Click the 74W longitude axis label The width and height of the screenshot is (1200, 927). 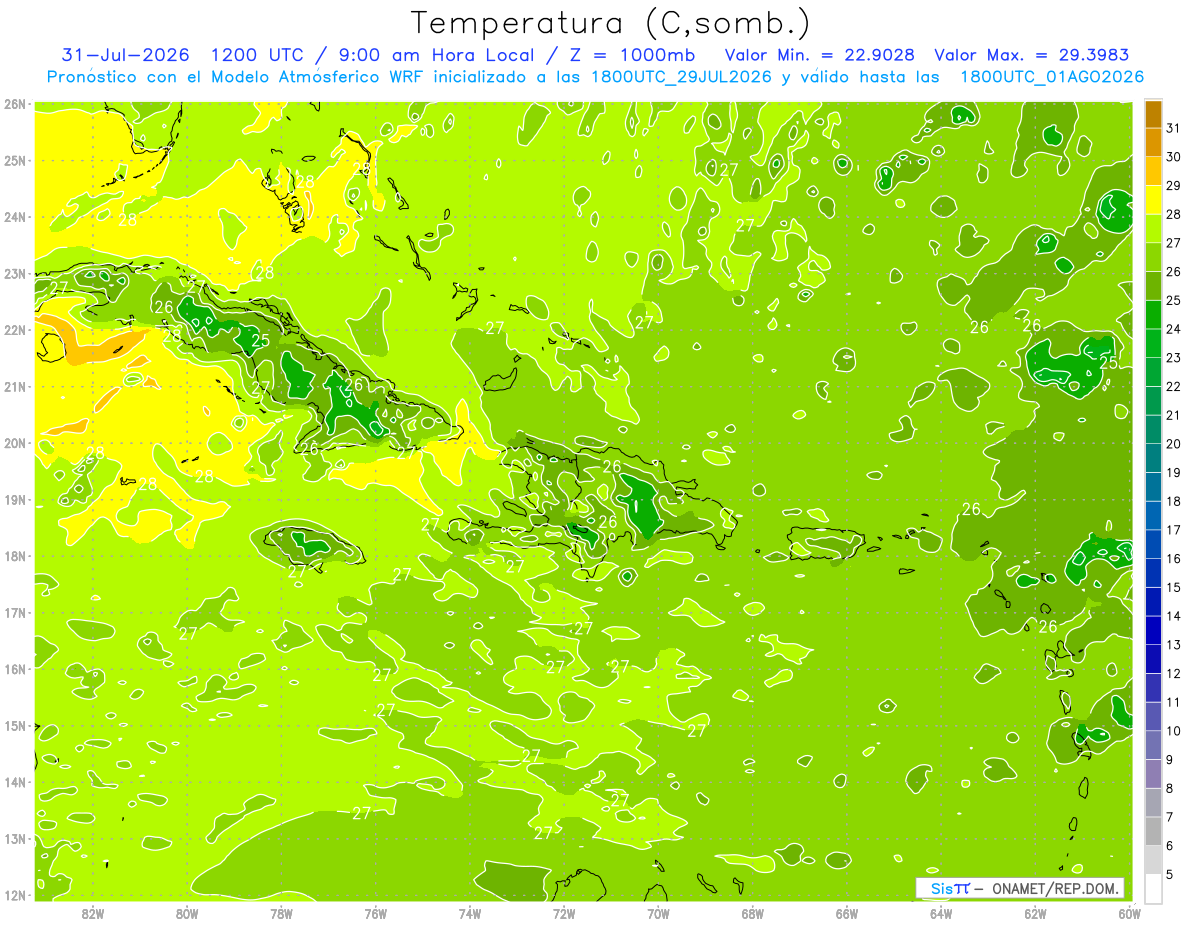pyautogui.click(x=470, y=913)
